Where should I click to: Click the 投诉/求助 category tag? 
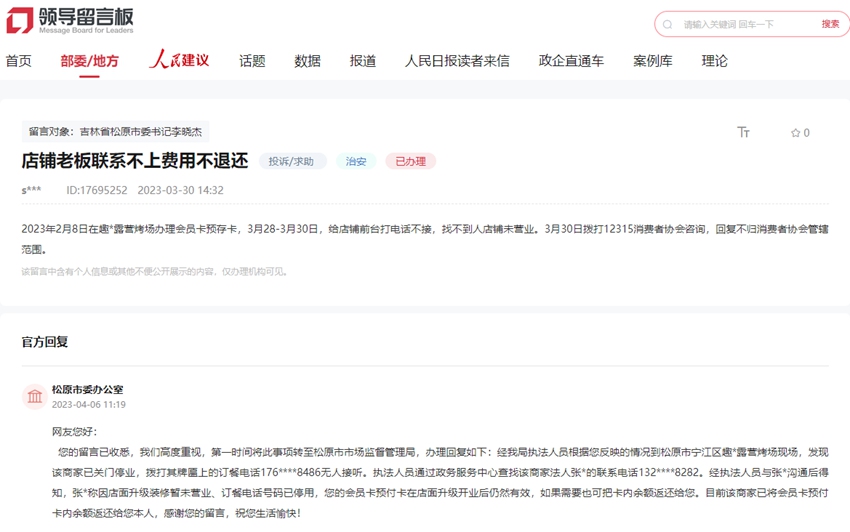tap(291, 161)
